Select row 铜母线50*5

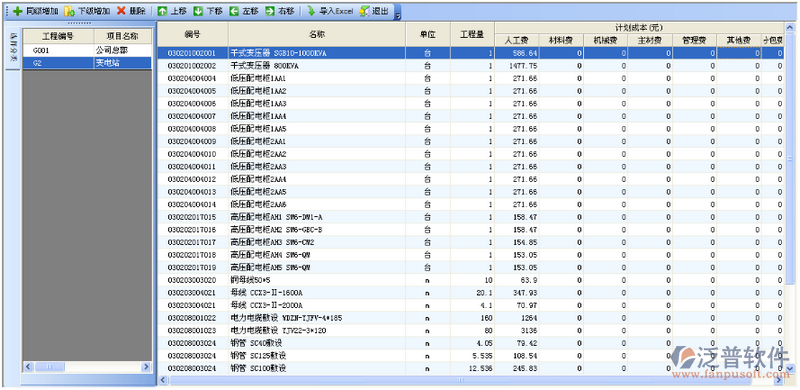point(470,280)
